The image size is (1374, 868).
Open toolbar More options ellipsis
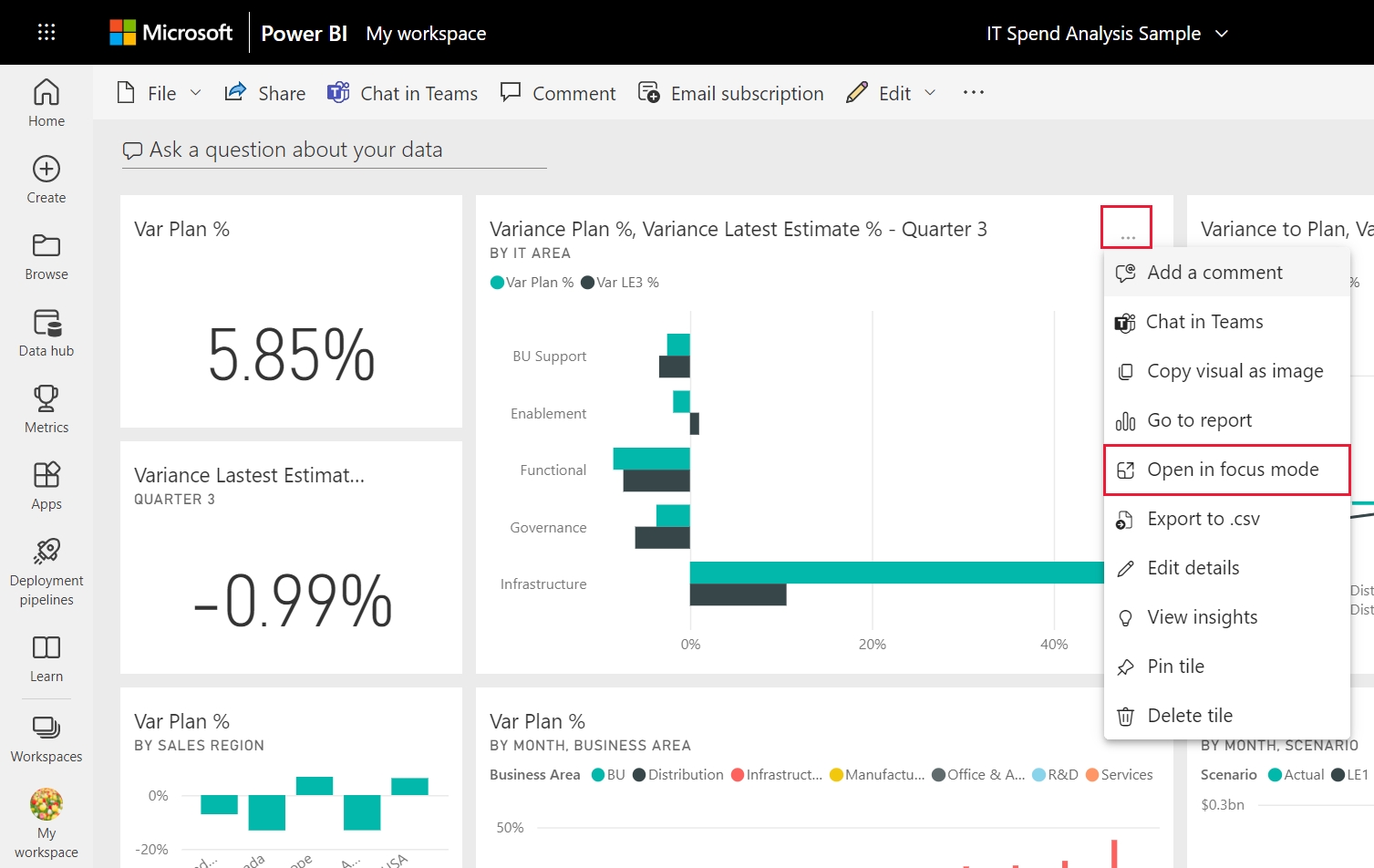point(974,93)
